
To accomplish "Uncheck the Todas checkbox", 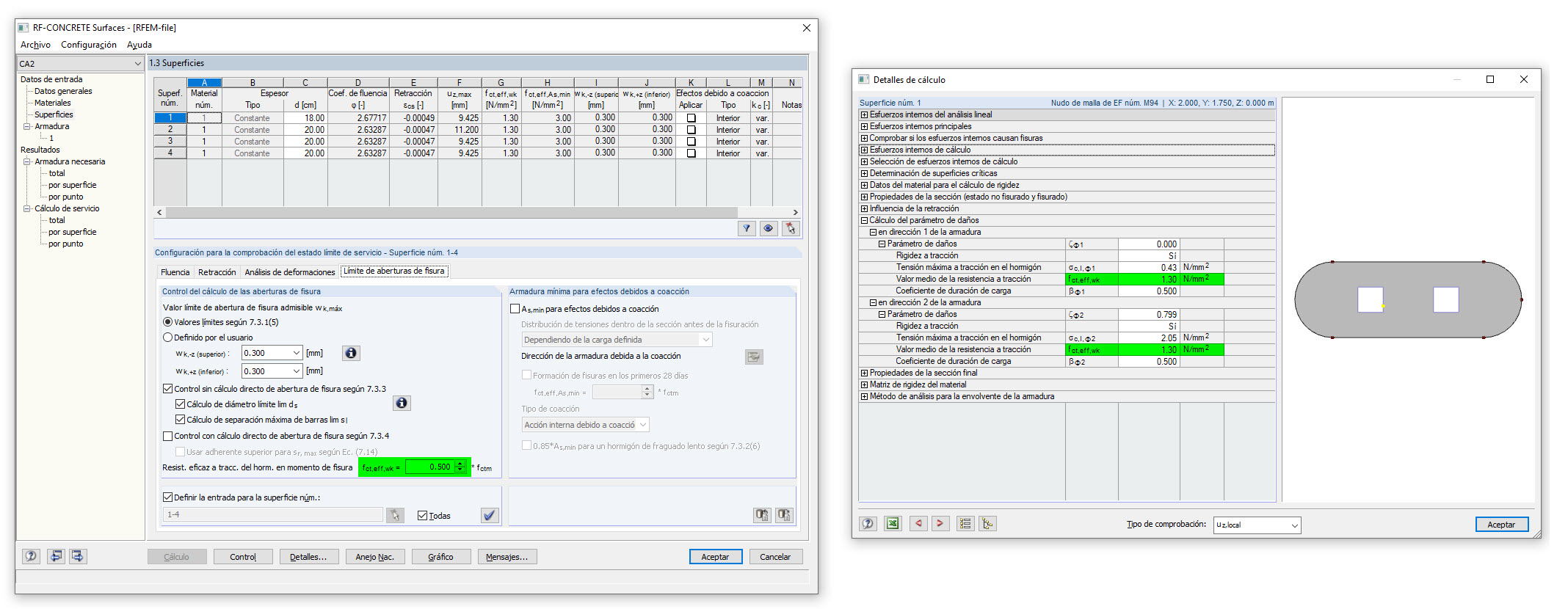I will [x=422, y=515].
